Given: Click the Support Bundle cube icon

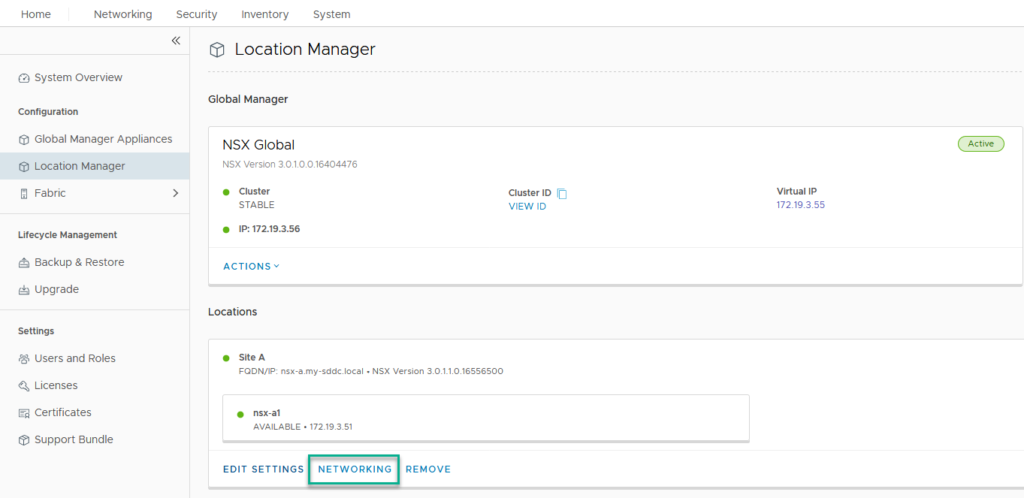Looking at the screenshot, I should coord(24,440).
